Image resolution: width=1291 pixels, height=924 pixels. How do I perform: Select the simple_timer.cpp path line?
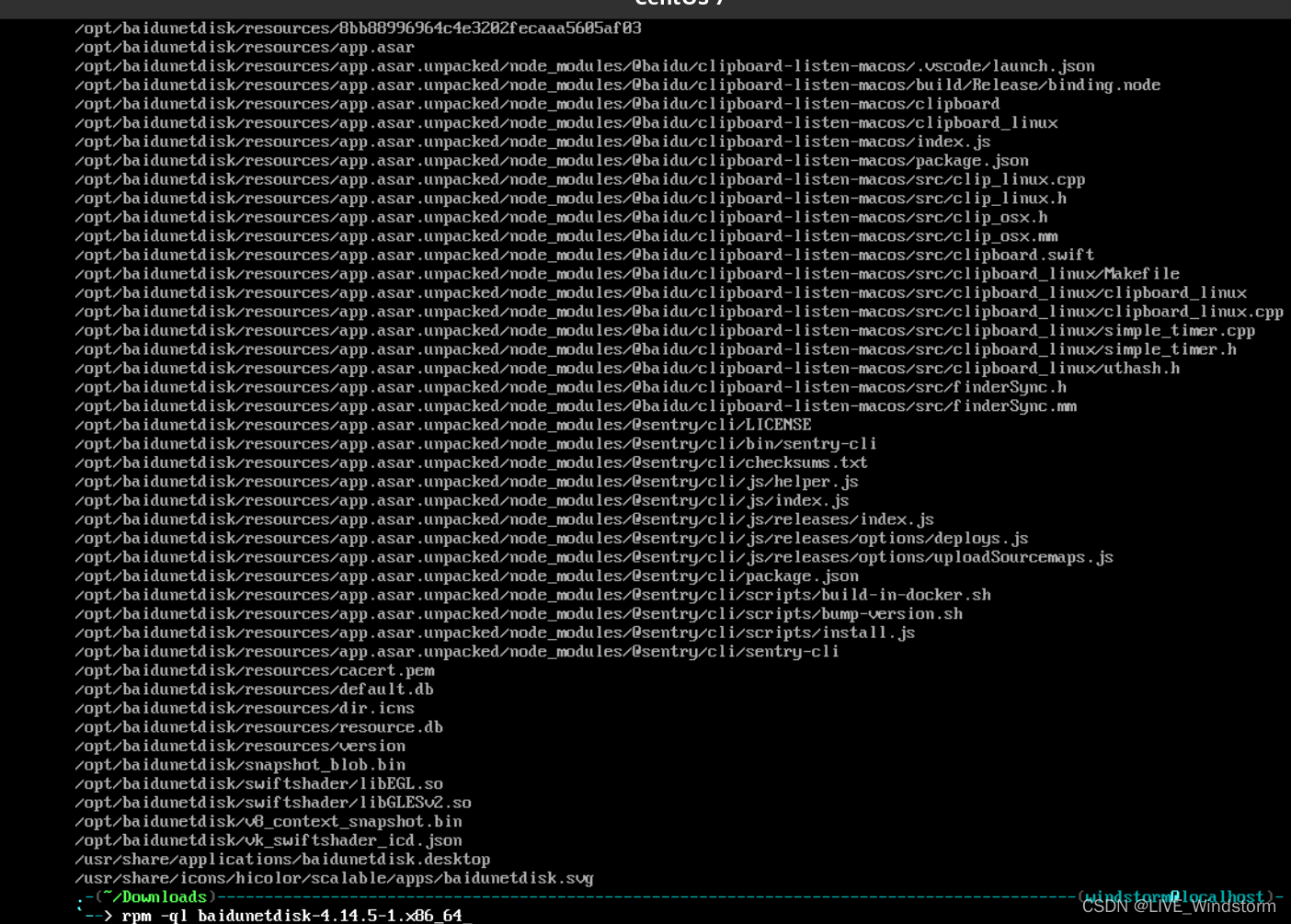coord(665,330)
